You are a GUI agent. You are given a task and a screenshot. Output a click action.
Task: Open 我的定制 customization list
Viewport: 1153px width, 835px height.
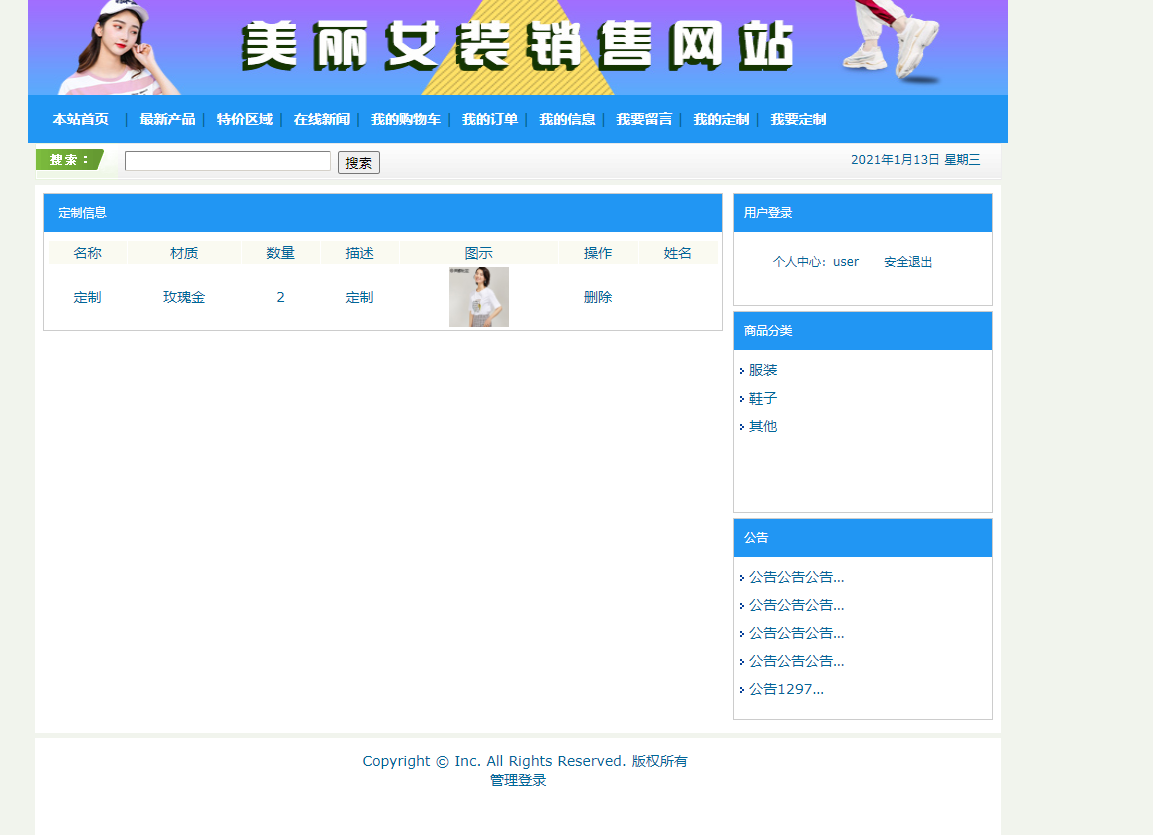point(721,119)
